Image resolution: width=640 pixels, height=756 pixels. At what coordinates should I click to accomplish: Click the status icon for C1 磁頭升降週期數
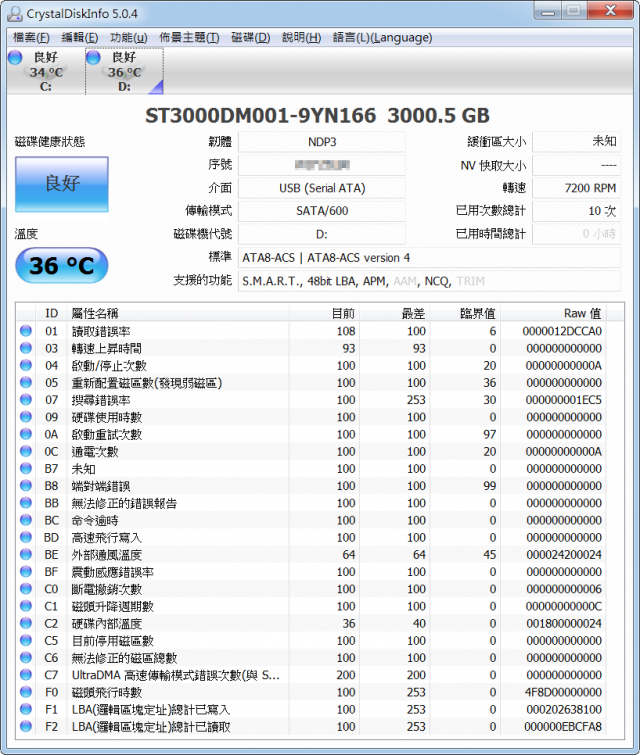[x=26, y=606]
